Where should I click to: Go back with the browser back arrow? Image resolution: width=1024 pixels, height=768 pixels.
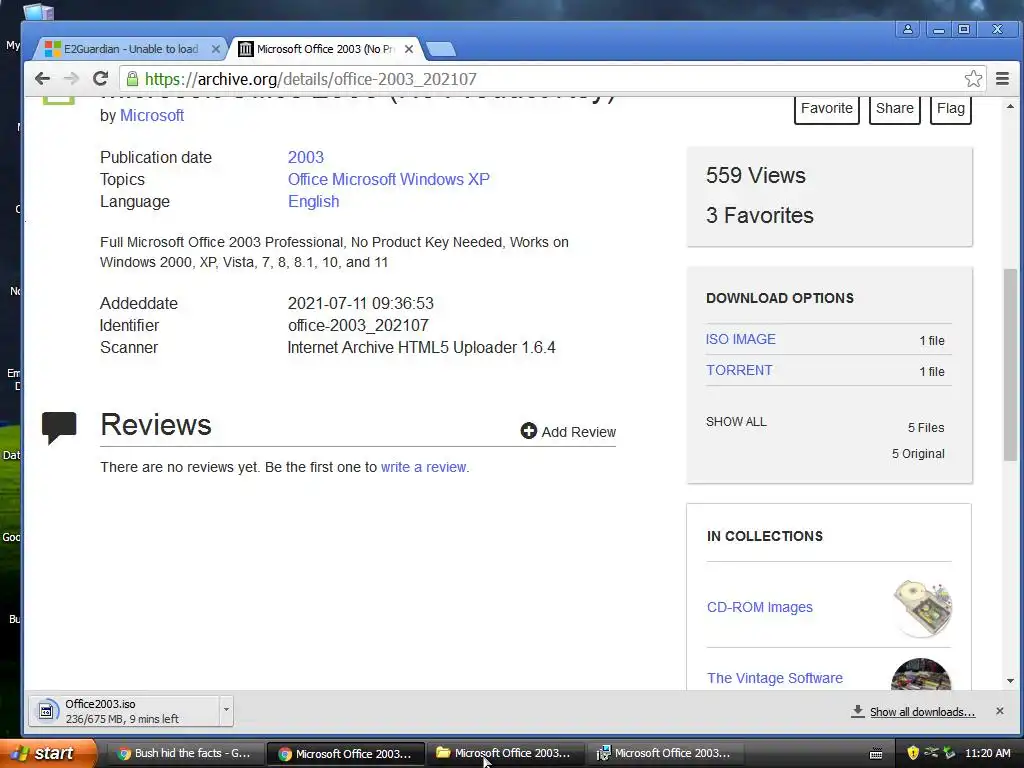(x=42, y=79)
